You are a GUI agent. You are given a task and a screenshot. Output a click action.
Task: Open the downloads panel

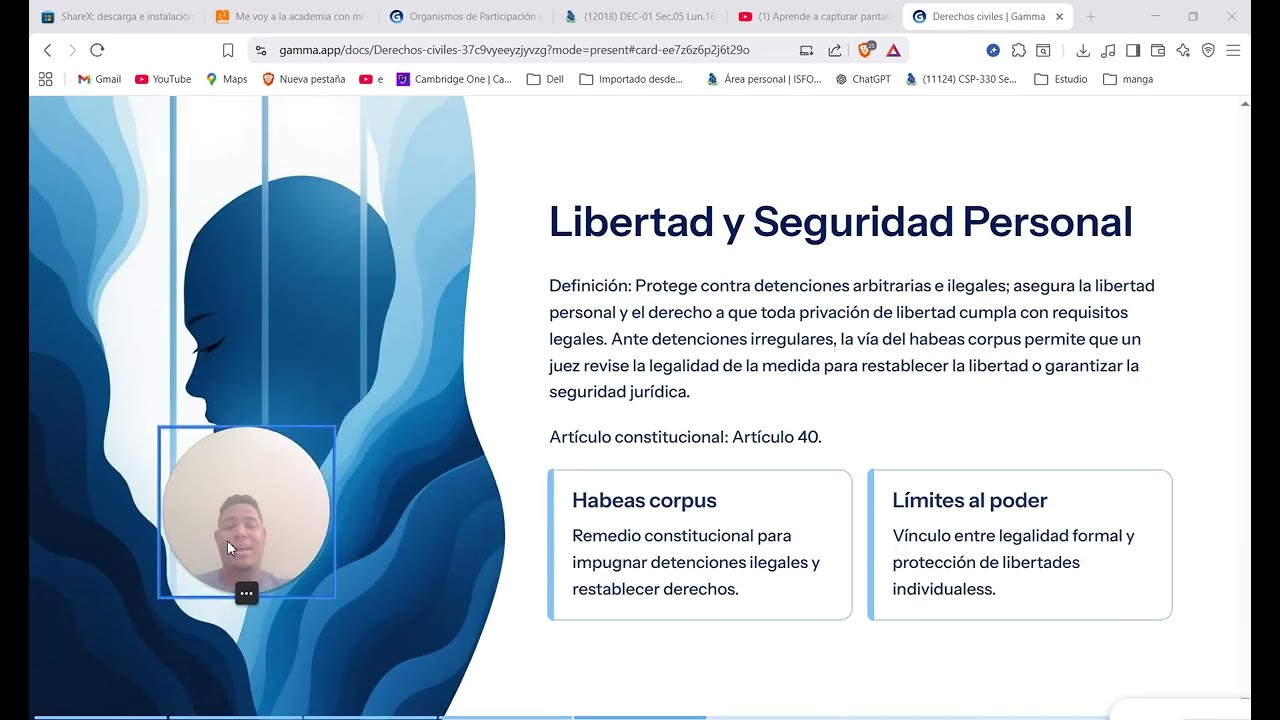[x=1083, y=50]
